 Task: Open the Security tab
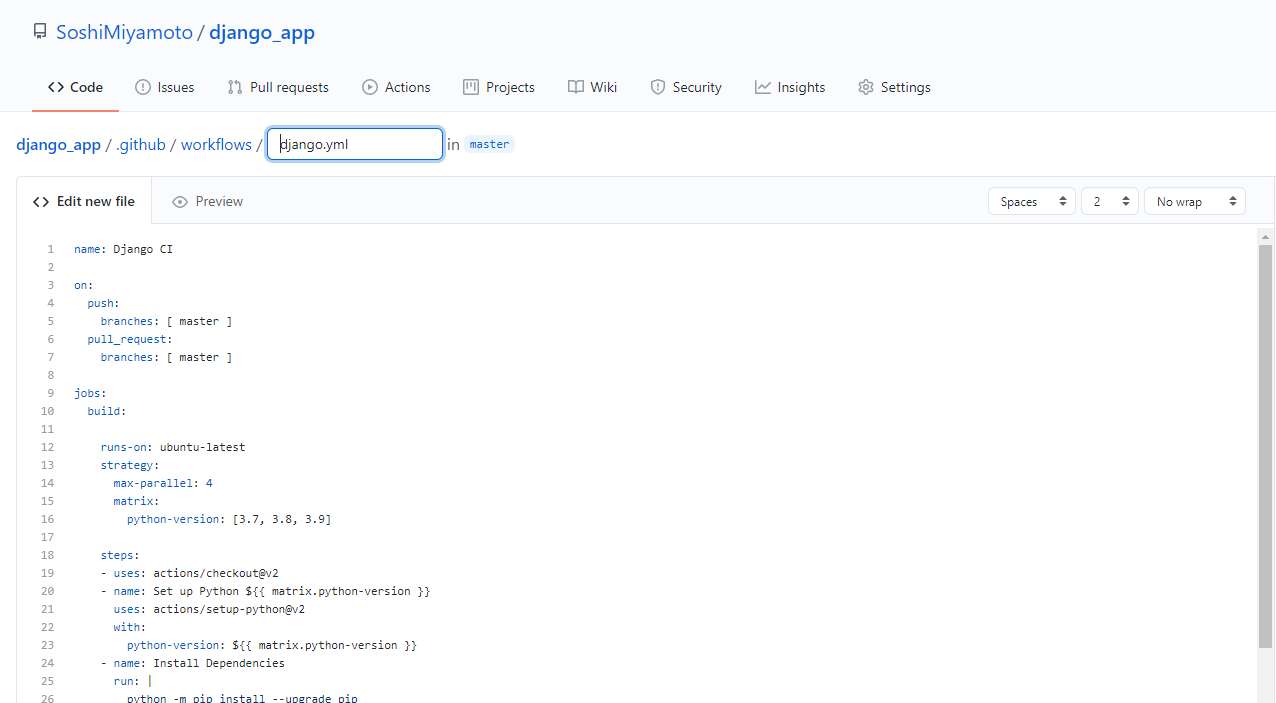pos(686,87)
